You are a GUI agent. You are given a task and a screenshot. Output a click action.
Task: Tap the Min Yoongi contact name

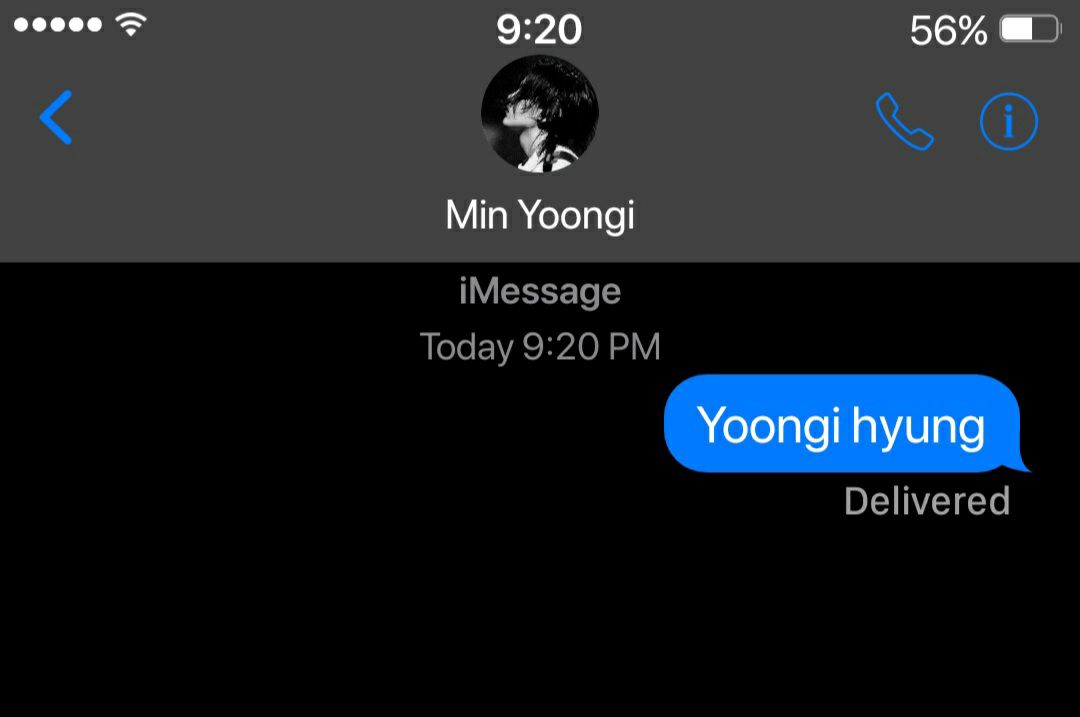coord(539,215)
